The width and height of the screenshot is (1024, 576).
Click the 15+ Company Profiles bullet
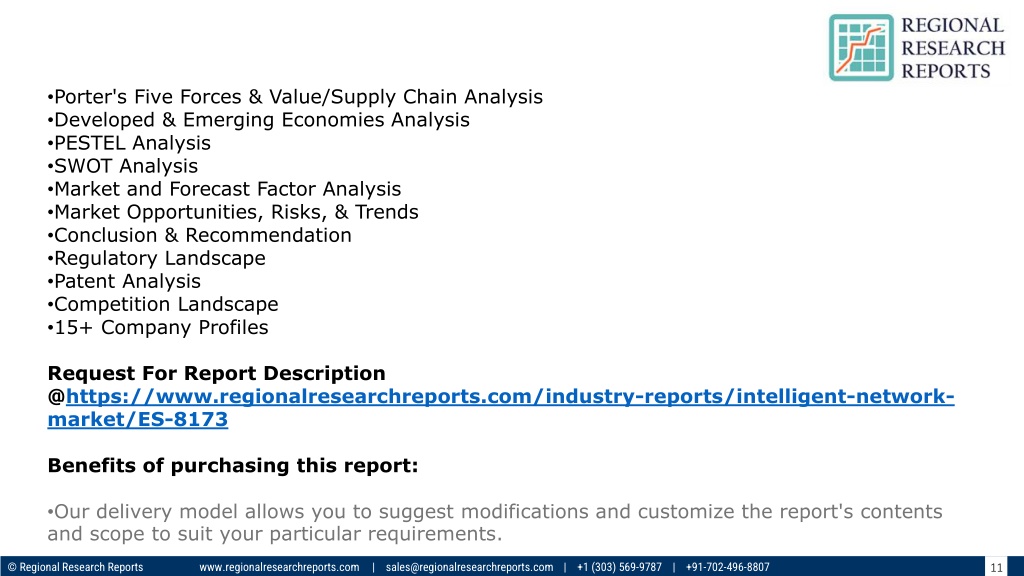pos(158,327)
